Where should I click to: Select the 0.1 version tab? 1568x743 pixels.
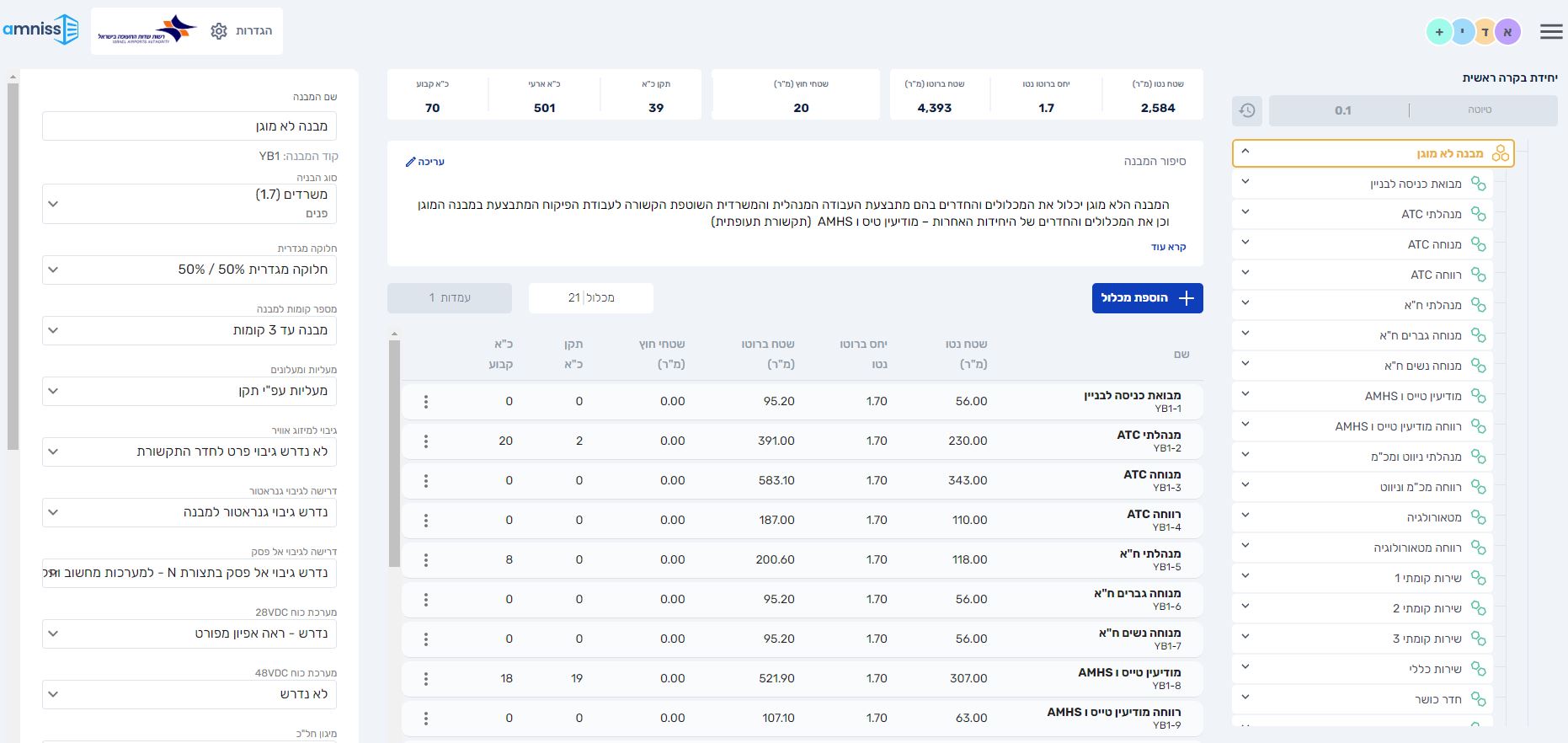tap(1342, 110)
